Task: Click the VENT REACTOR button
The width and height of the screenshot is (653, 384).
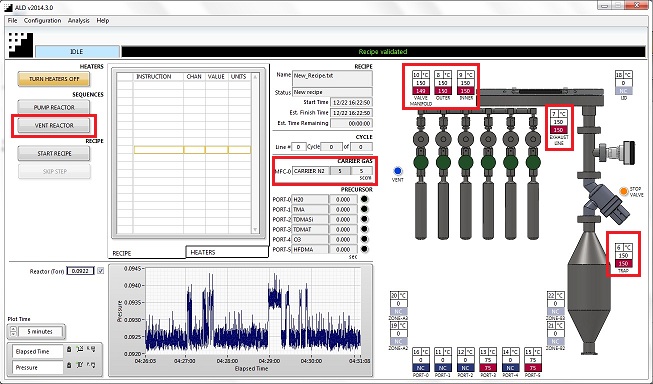Action: pyautogui.click(x=54, y=125)
